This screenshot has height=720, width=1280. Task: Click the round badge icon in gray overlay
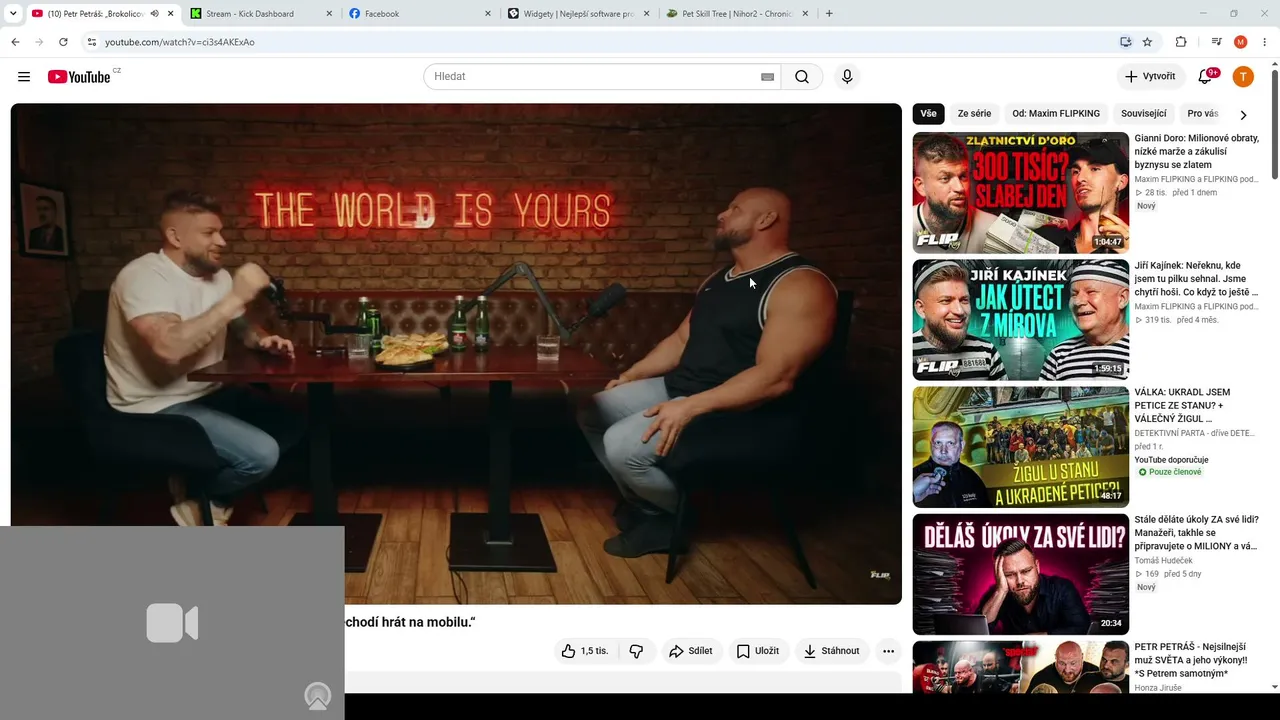318,696
